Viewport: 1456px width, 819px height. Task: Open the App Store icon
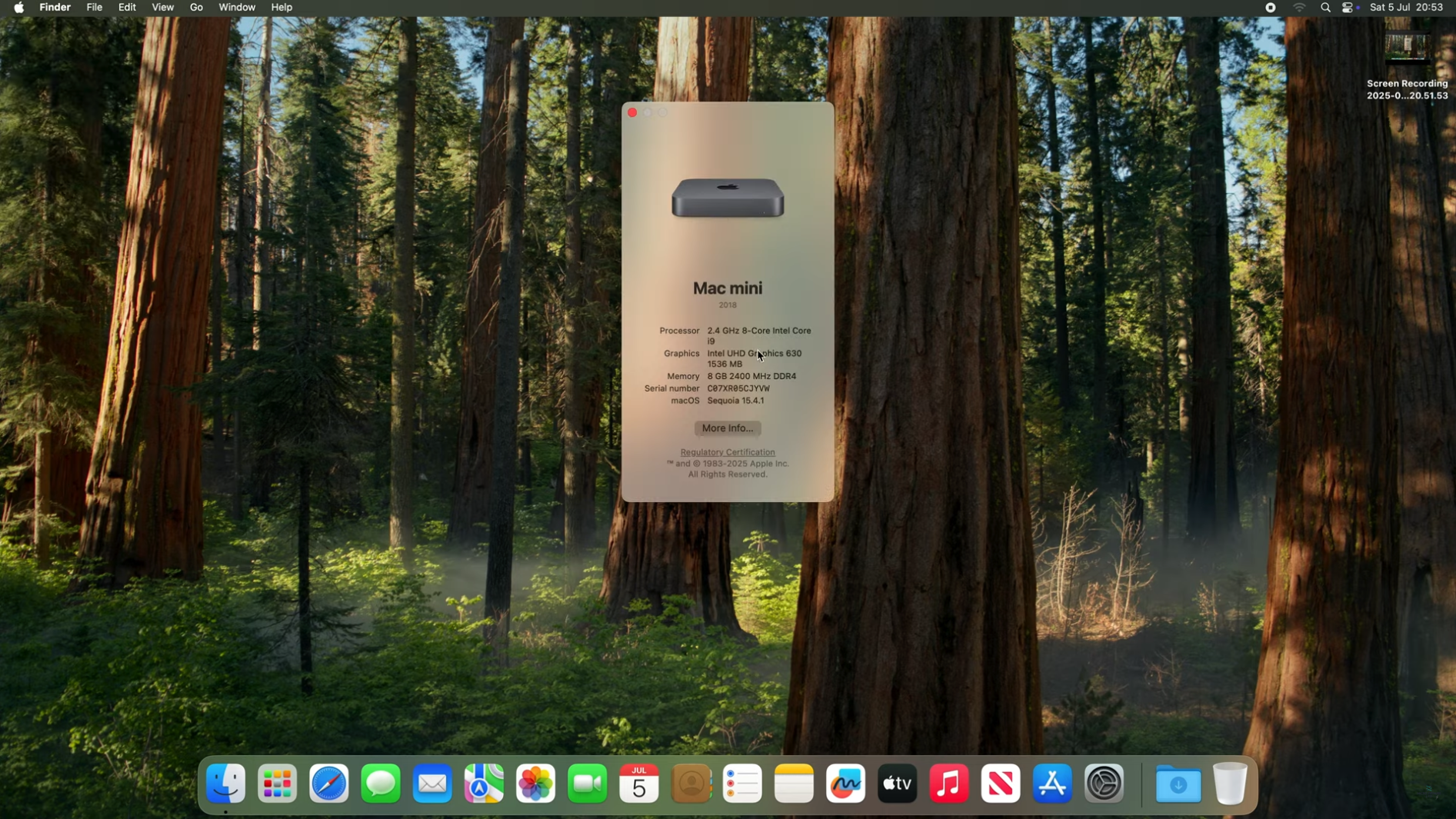[x=1052, y=784]
